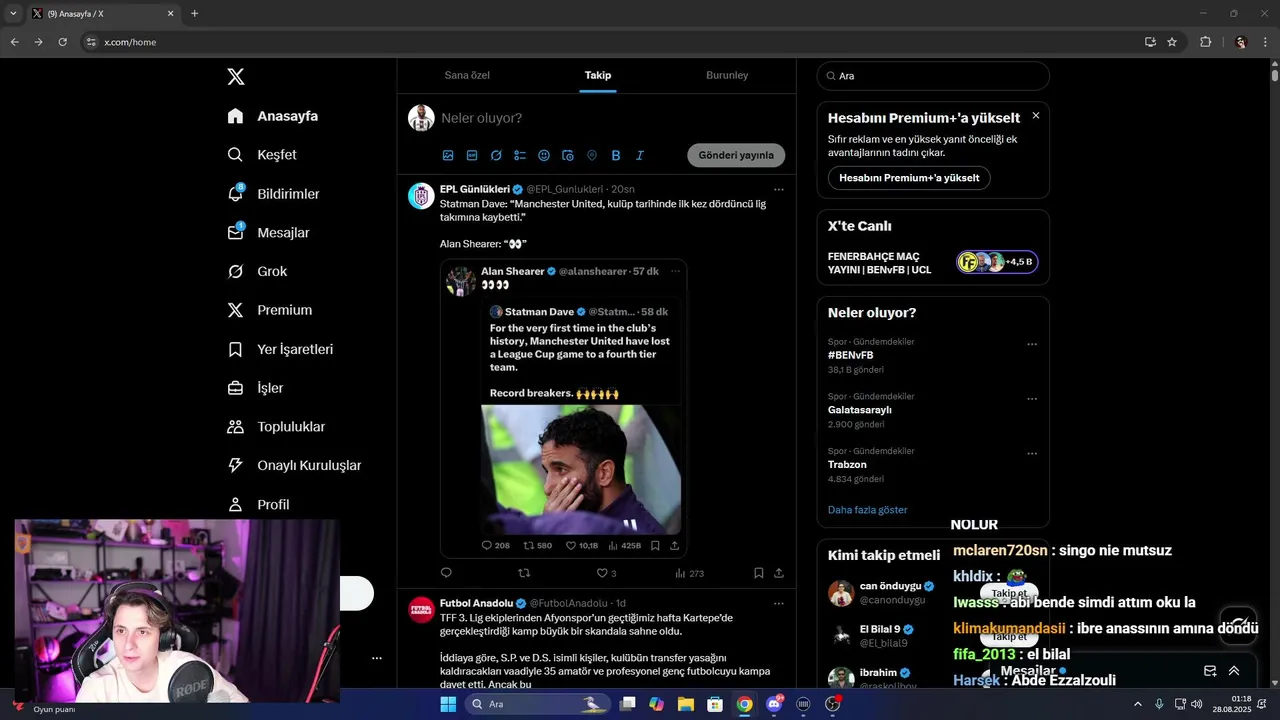Switch to the Sana özel tab
Image resolution: width=1280 pixels, height=720 pixels.
point(467,75)
